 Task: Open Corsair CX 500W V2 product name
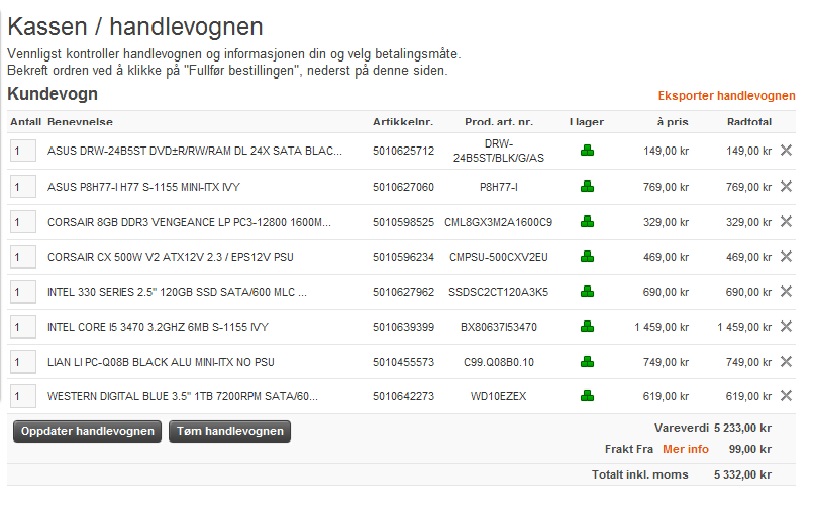point(170,257)
